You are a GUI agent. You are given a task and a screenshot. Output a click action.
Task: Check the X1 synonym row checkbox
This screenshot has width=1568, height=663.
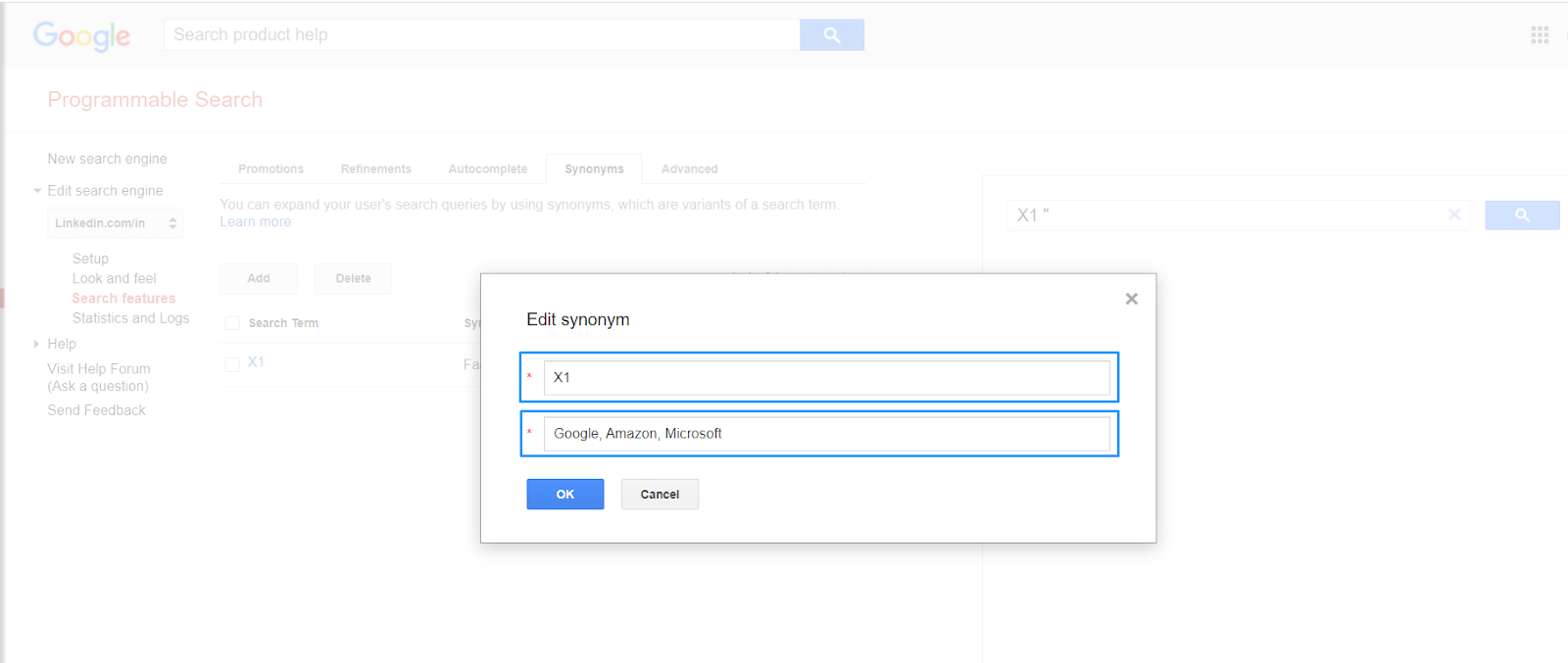(232, 364)
